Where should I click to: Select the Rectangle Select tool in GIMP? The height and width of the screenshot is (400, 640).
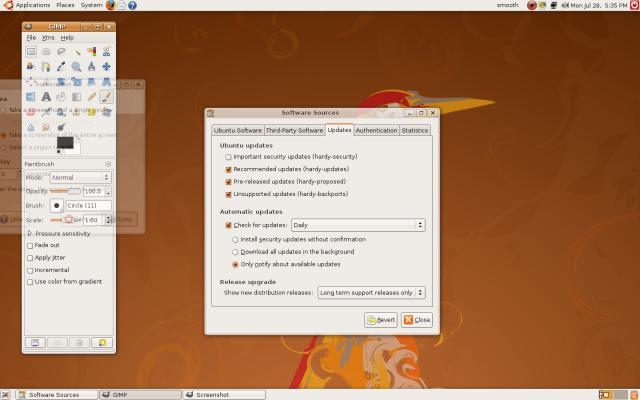tap(31, 51)
